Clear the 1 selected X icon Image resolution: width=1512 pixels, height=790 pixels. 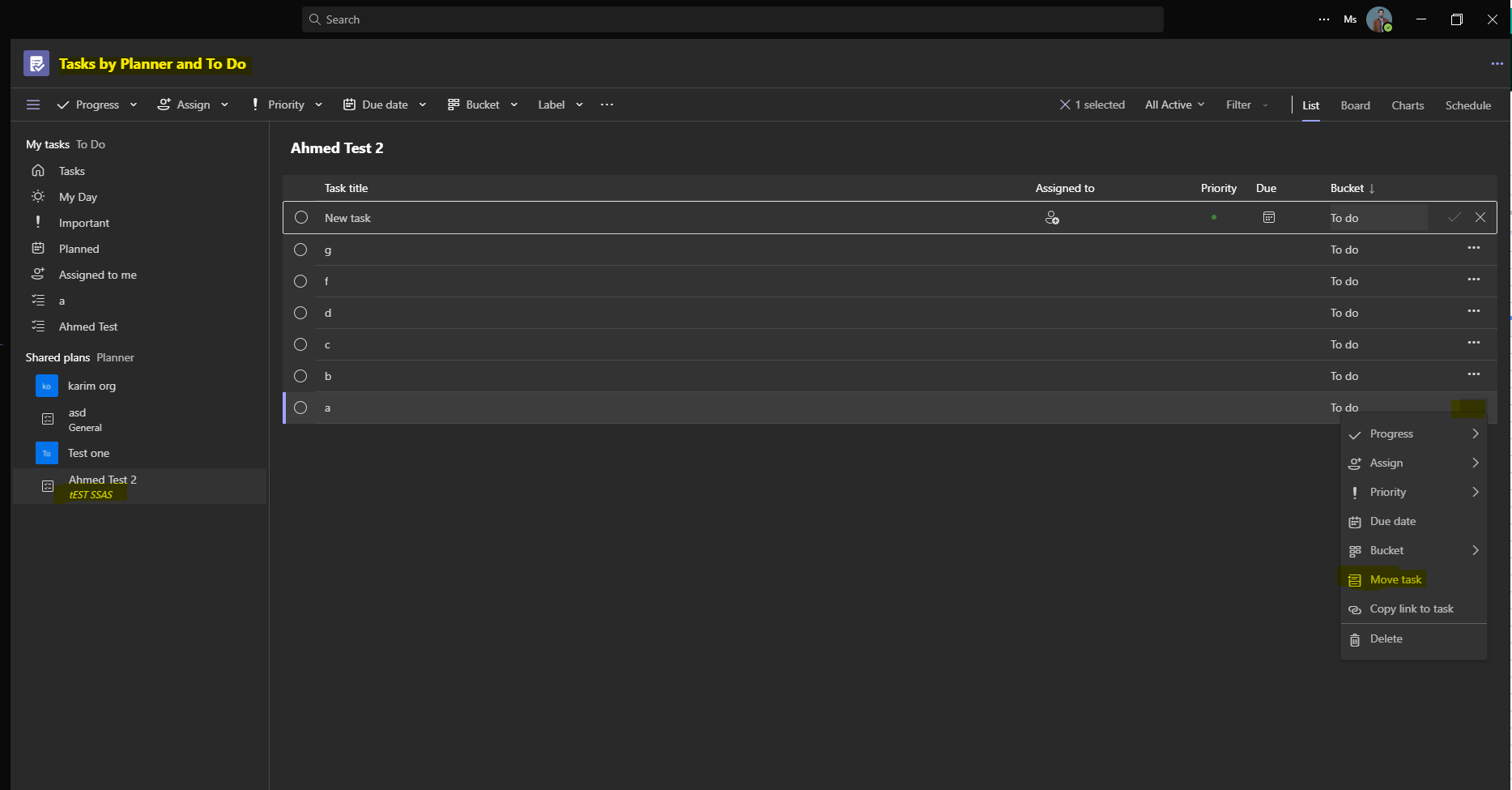pos(1065,105)
